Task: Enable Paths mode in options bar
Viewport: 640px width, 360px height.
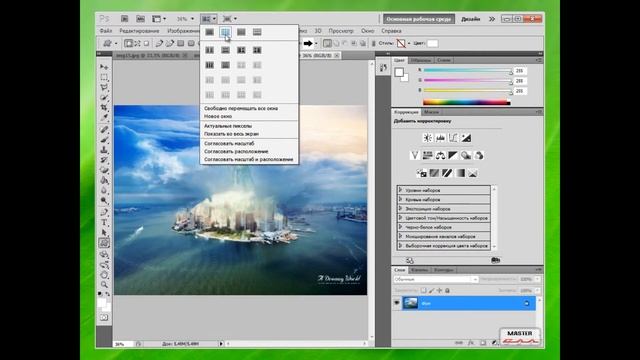Action: click(x=138, y=43)
